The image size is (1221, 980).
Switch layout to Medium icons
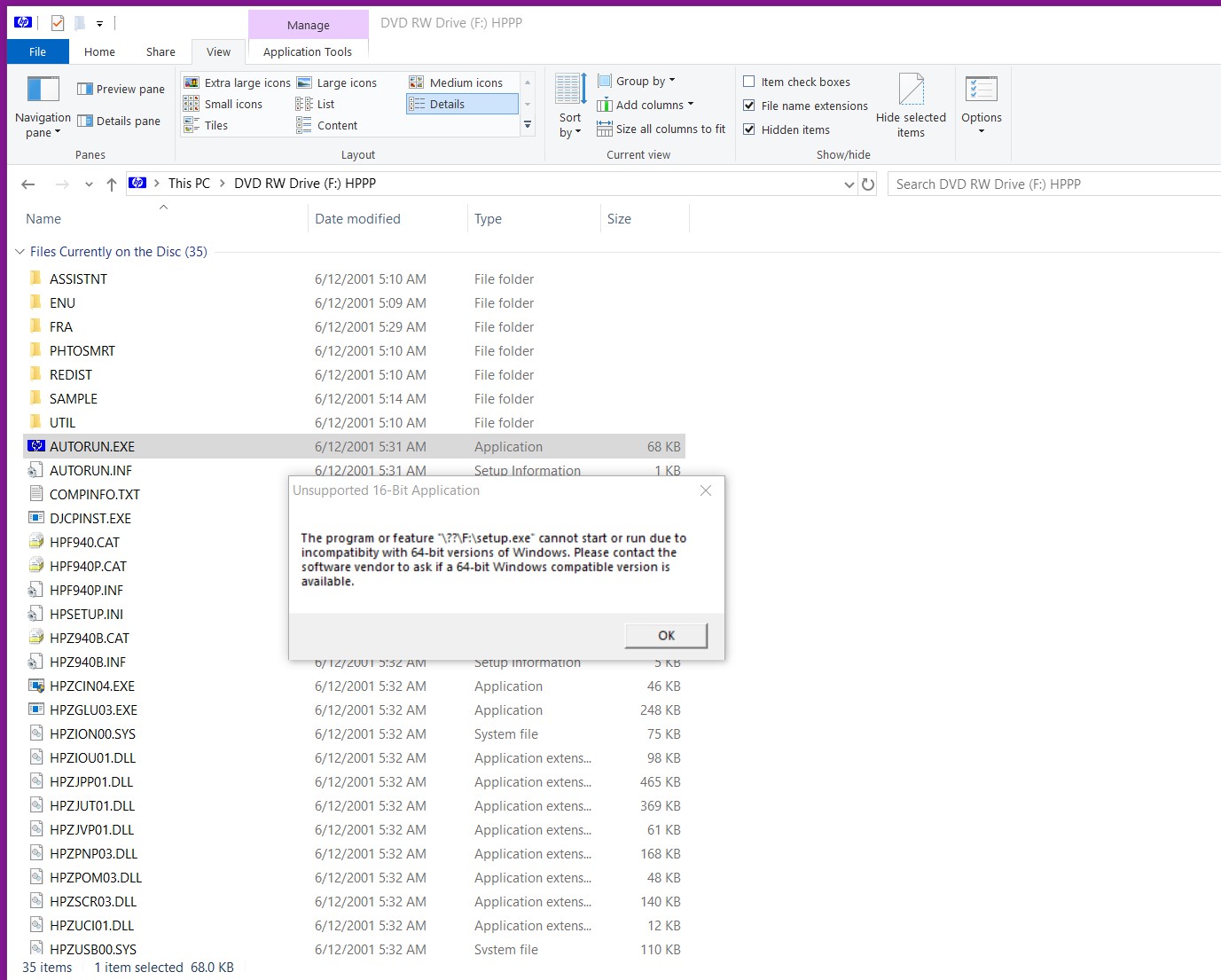(x=456, y=82)
